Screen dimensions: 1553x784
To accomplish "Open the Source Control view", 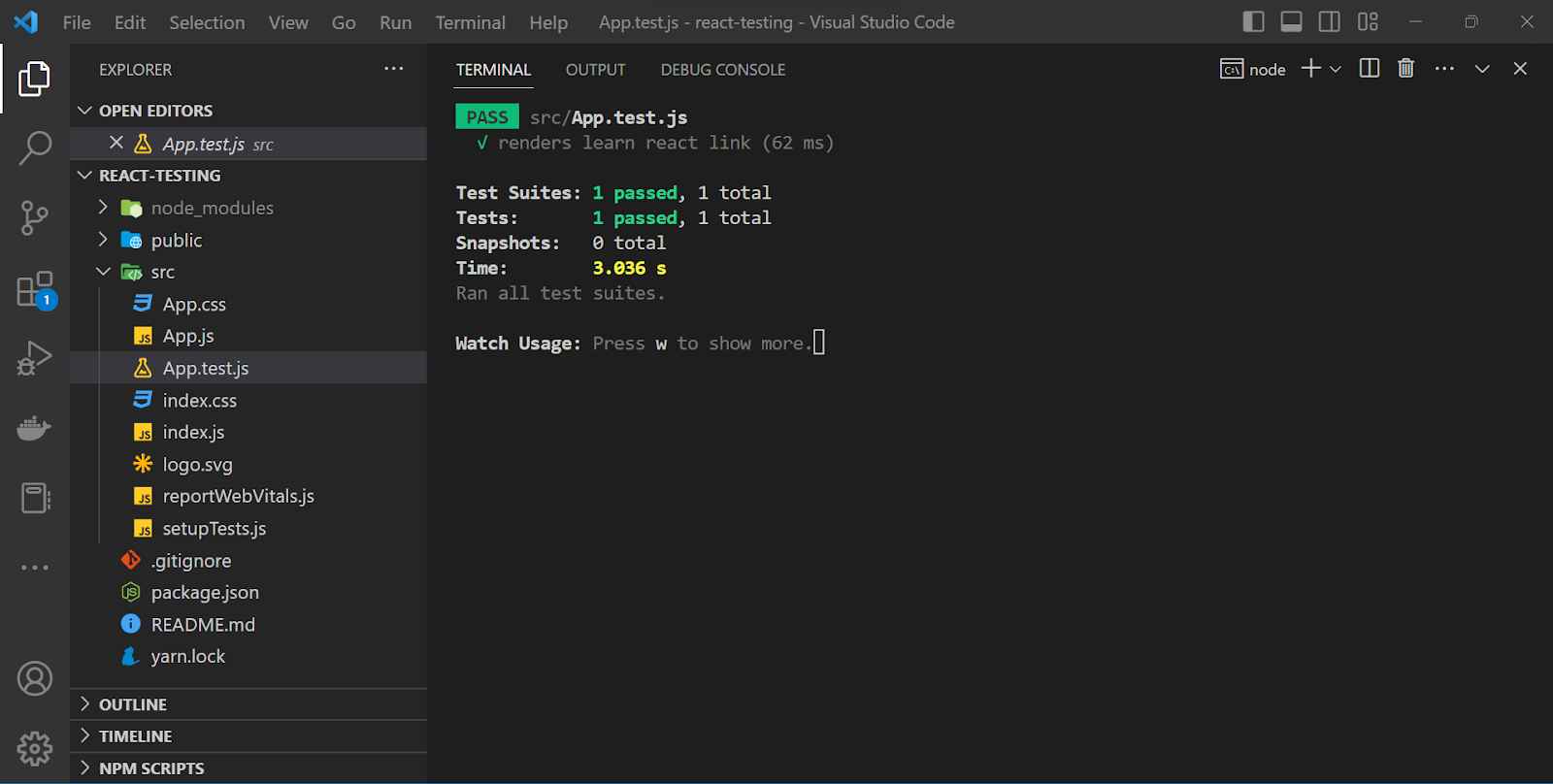I will [x=35, y=218].
